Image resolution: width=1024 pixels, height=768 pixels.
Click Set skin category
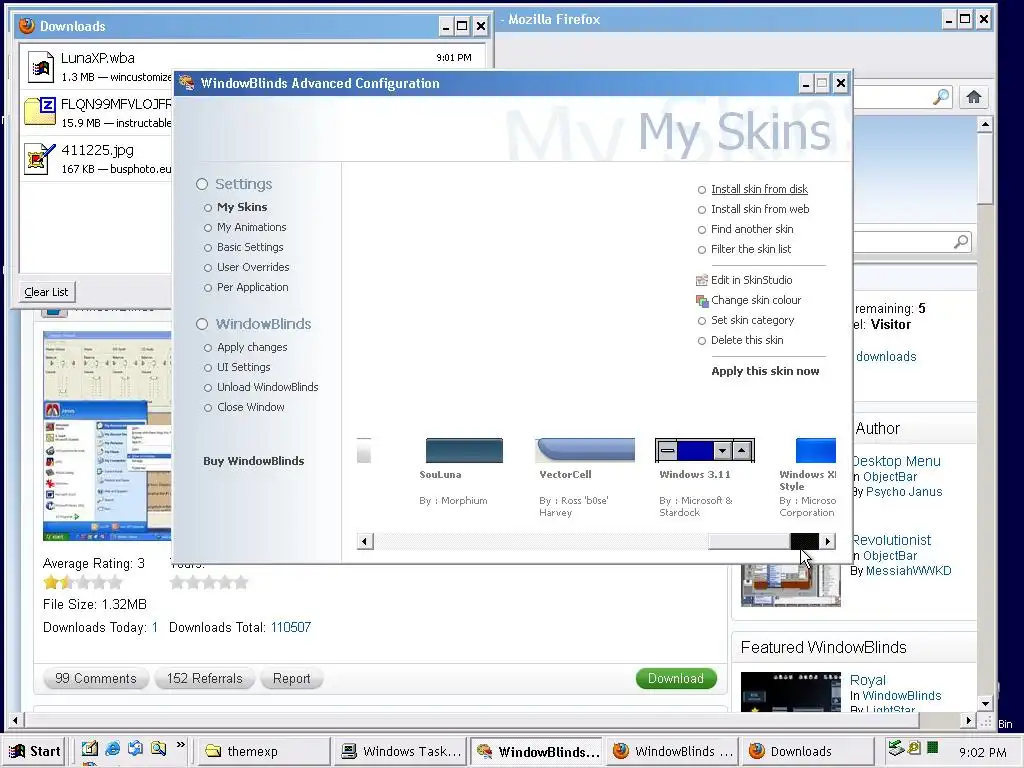click(x=752, y=321)
